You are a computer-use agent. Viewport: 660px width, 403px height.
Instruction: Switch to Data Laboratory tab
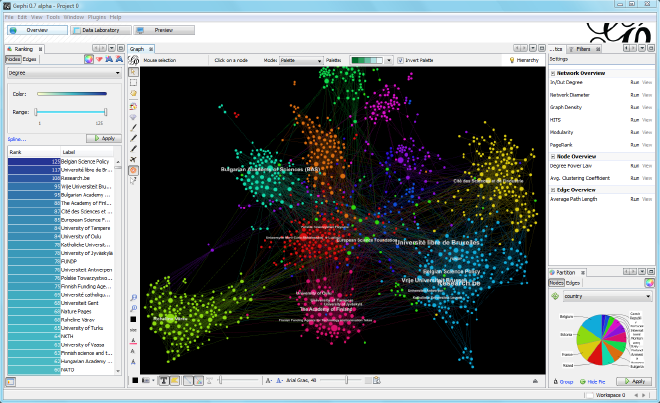pos(100,30)
